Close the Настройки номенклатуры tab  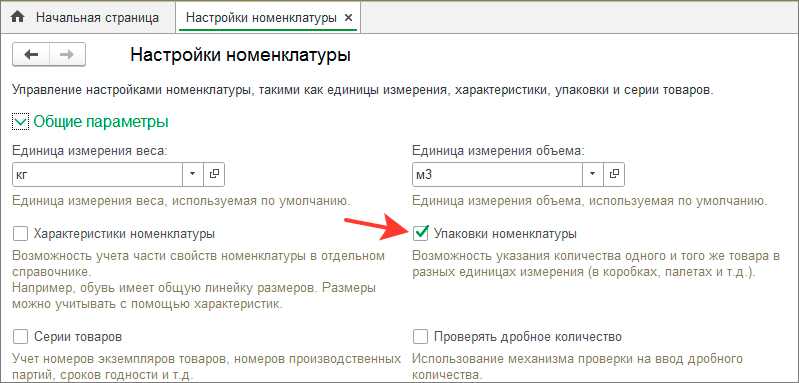[349, 18]
